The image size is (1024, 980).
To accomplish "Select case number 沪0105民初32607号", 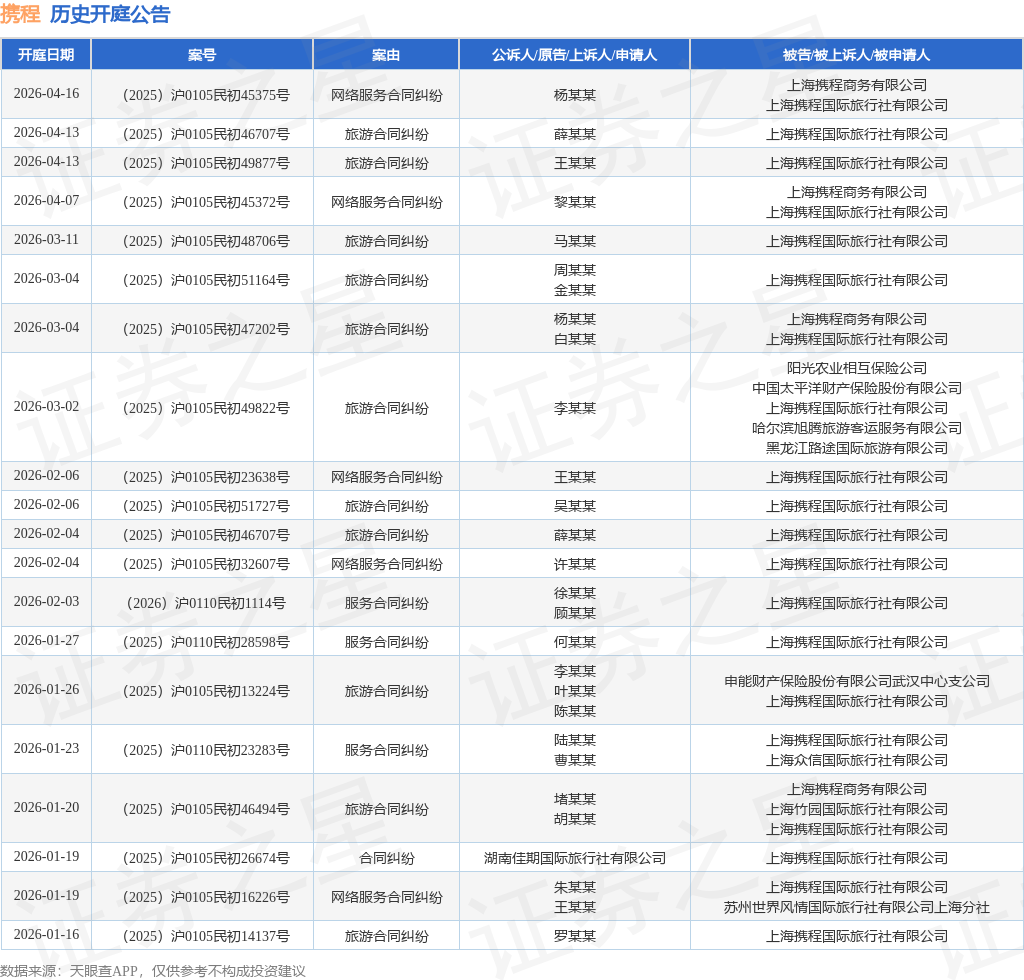I will tap(206, 564).
